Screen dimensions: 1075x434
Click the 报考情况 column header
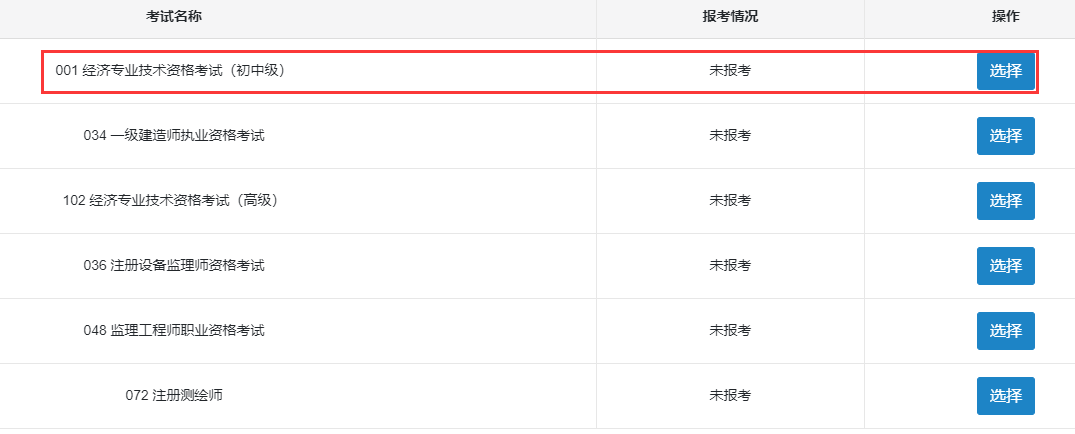pos(730,18)
